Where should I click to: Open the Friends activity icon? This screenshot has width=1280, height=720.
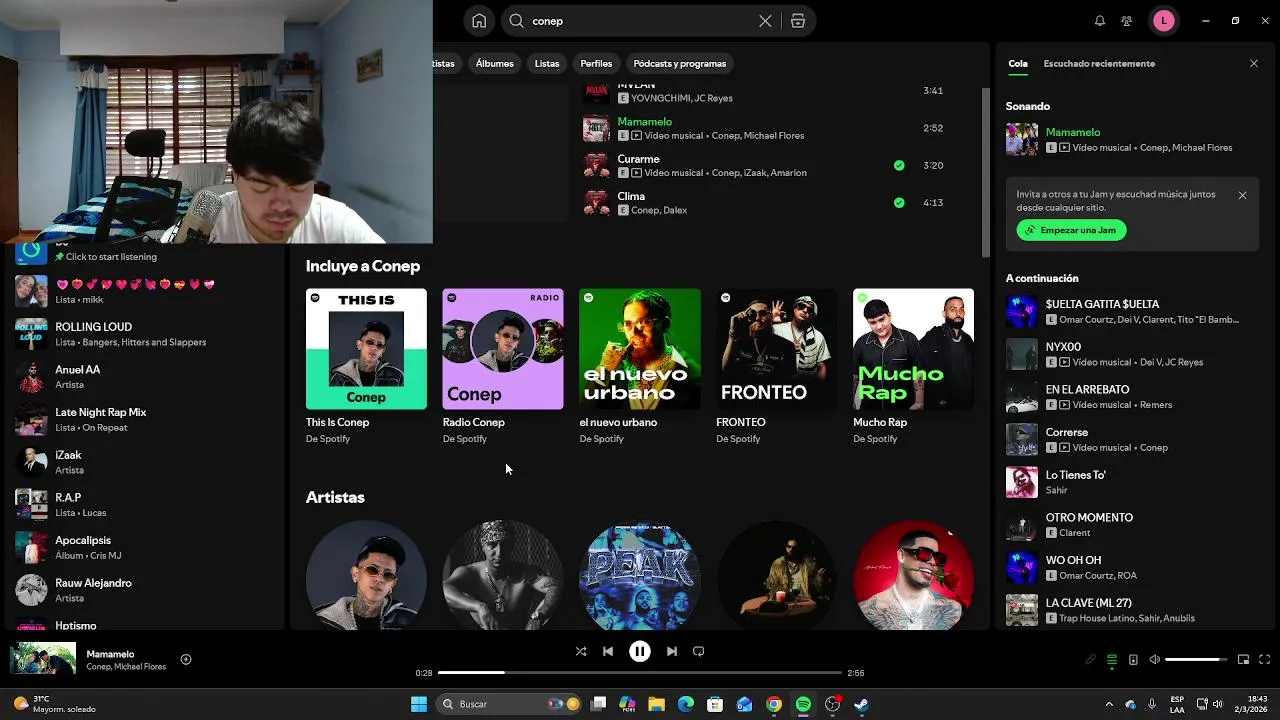coord(1127,21)
